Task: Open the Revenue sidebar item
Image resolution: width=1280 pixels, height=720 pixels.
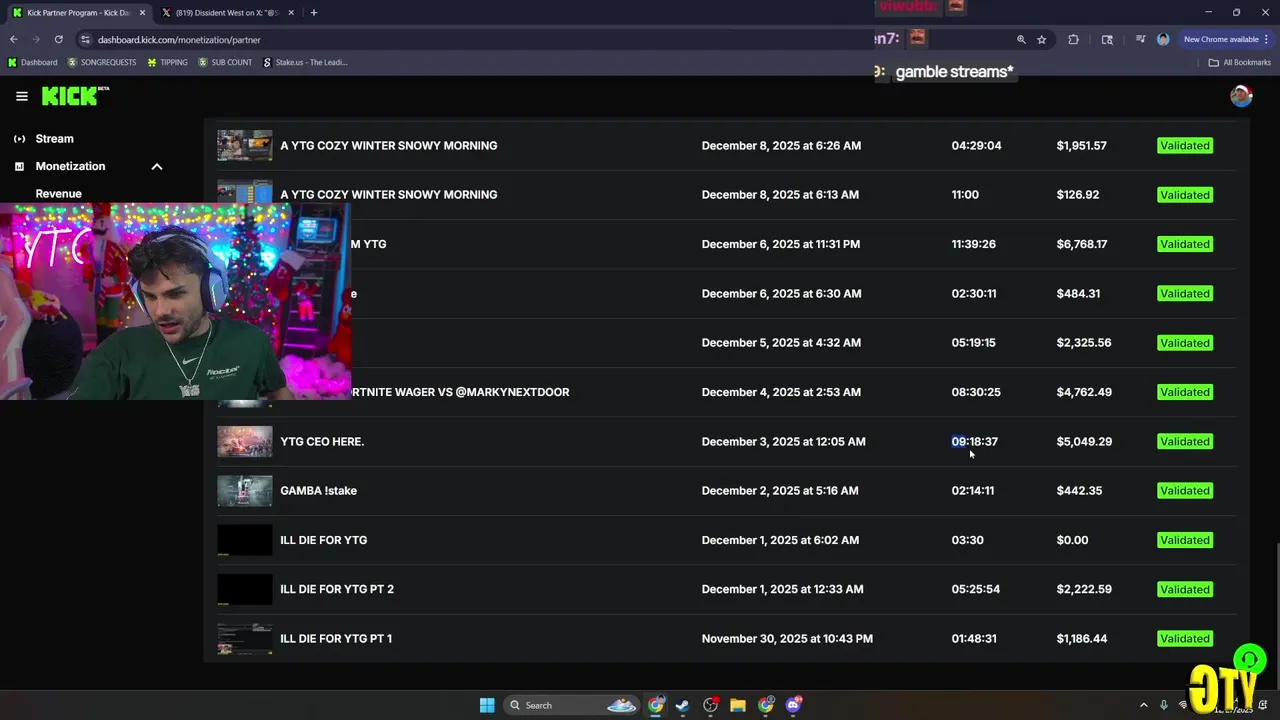Action: click(x=59, y=194)
